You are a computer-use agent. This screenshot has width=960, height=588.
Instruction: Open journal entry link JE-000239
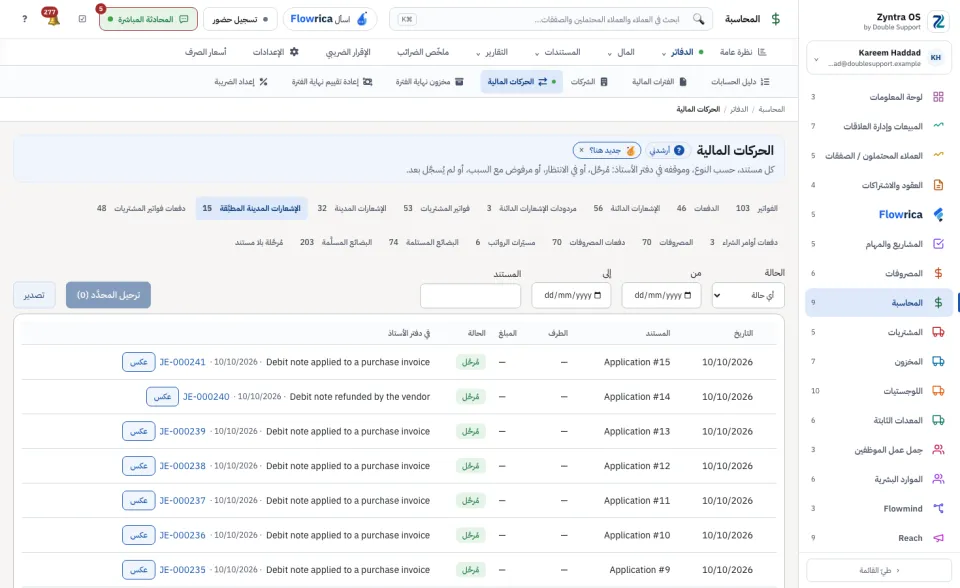[182, 431]
